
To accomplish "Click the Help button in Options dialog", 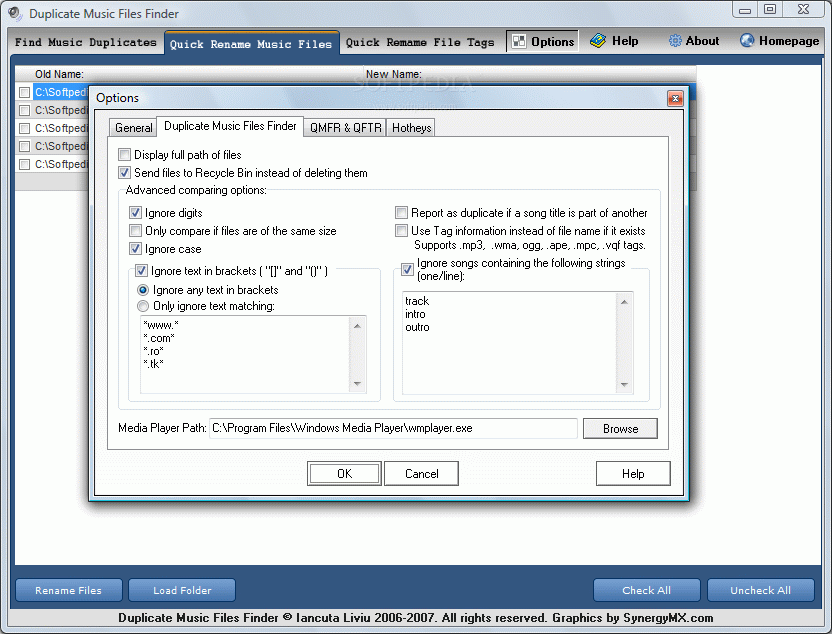I will point(633,473).
